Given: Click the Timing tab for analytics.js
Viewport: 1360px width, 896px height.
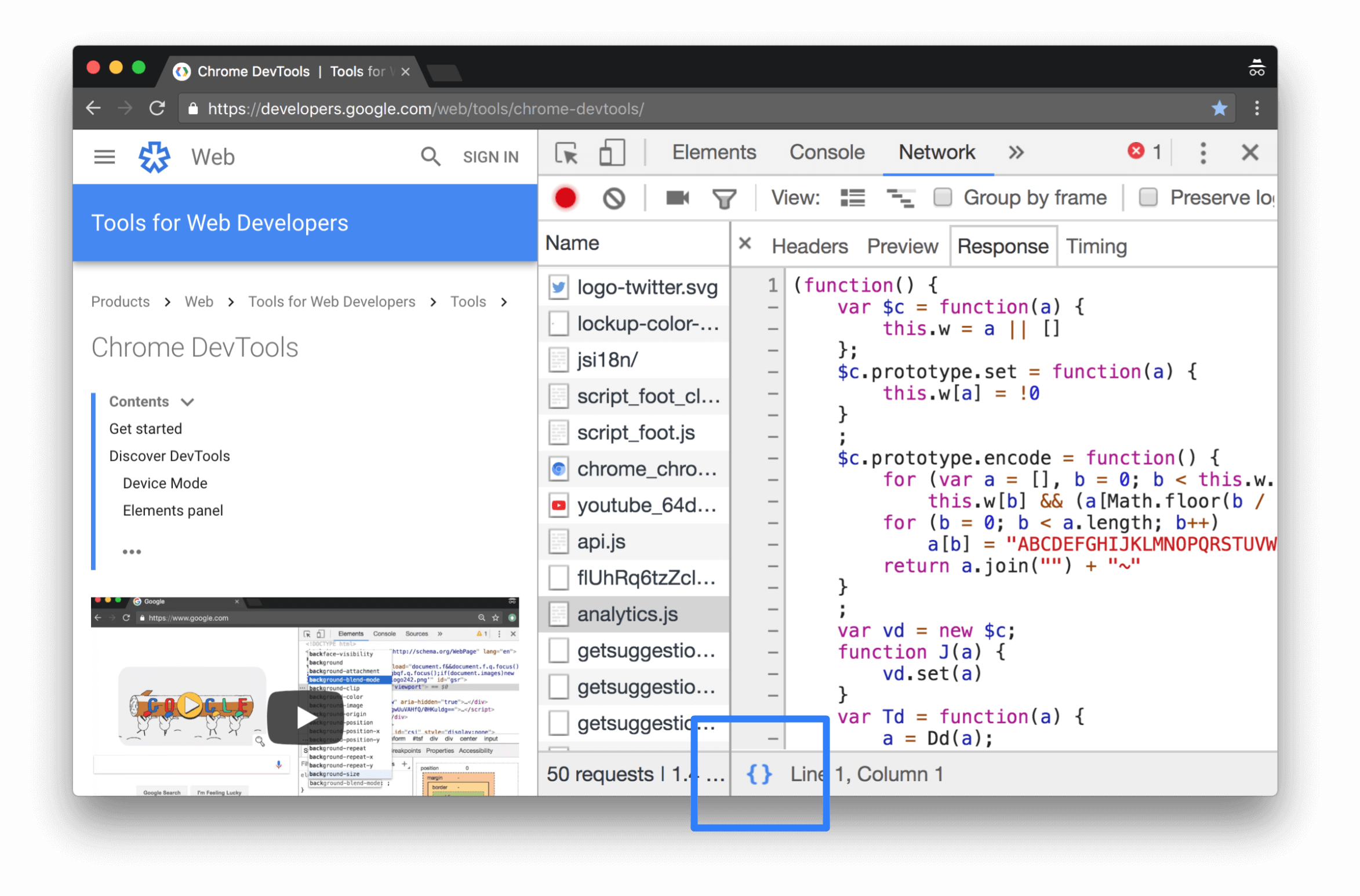Looking at the screenshot, I should click(1097, 246).
